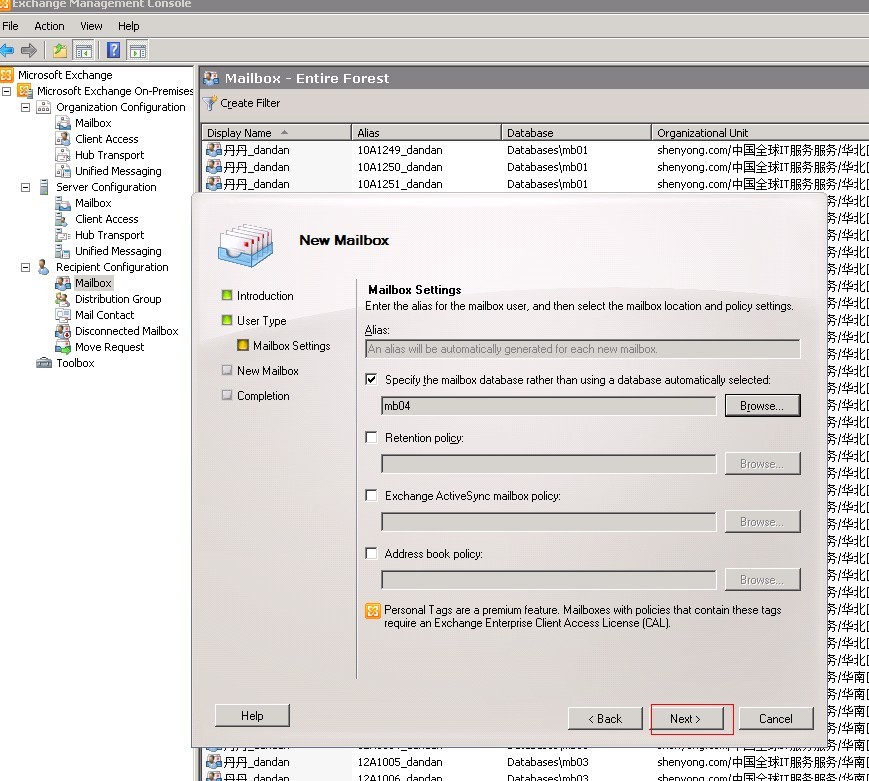Open the File menu

(x=10, y=26)
